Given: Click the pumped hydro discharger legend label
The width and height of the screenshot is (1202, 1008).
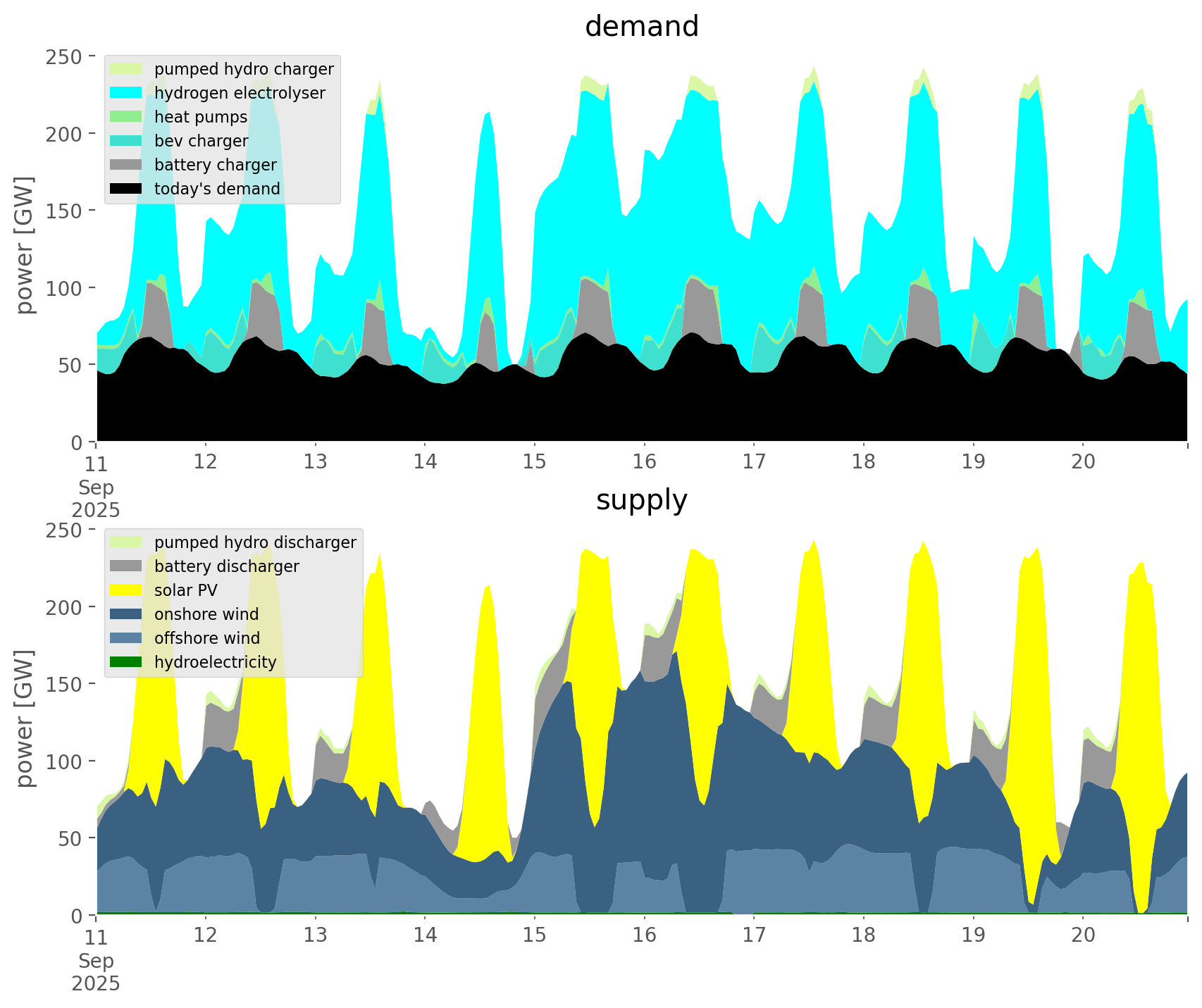Looking at the screenshot, I should (255, 542).
